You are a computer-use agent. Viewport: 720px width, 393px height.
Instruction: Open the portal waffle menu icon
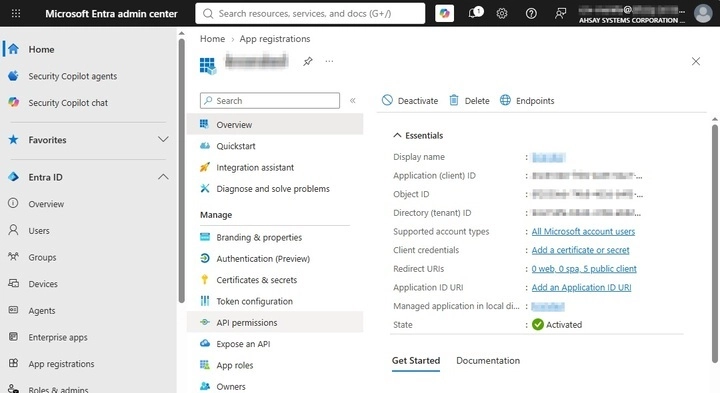(16, 13)
